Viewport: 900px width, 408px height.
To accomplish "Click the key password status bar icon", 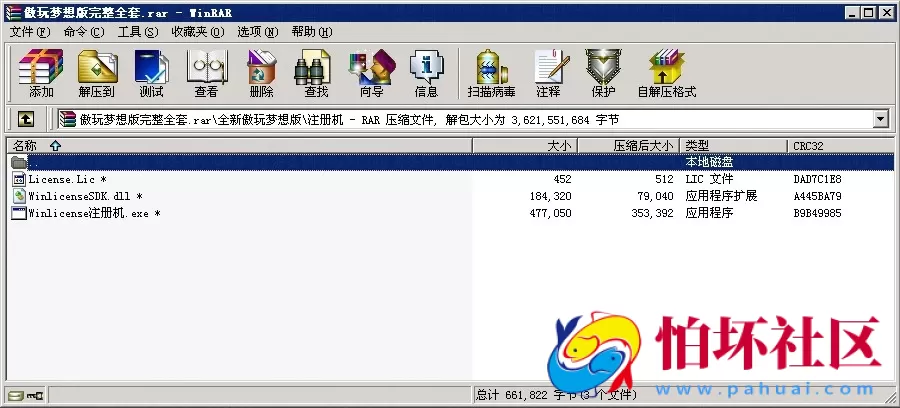I will click(34, 395).
